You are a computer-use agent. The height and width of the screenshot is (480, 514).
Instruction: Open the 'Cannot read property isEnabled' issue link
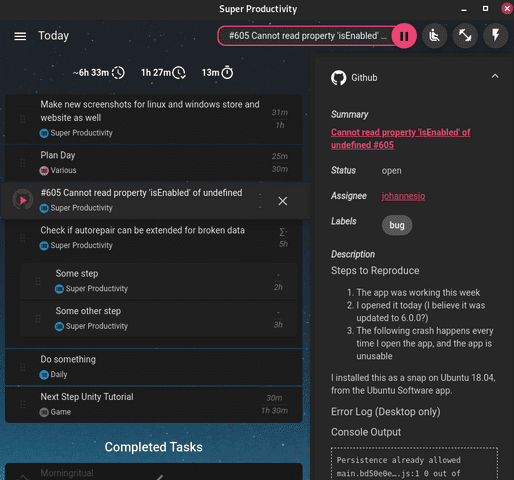400,139
